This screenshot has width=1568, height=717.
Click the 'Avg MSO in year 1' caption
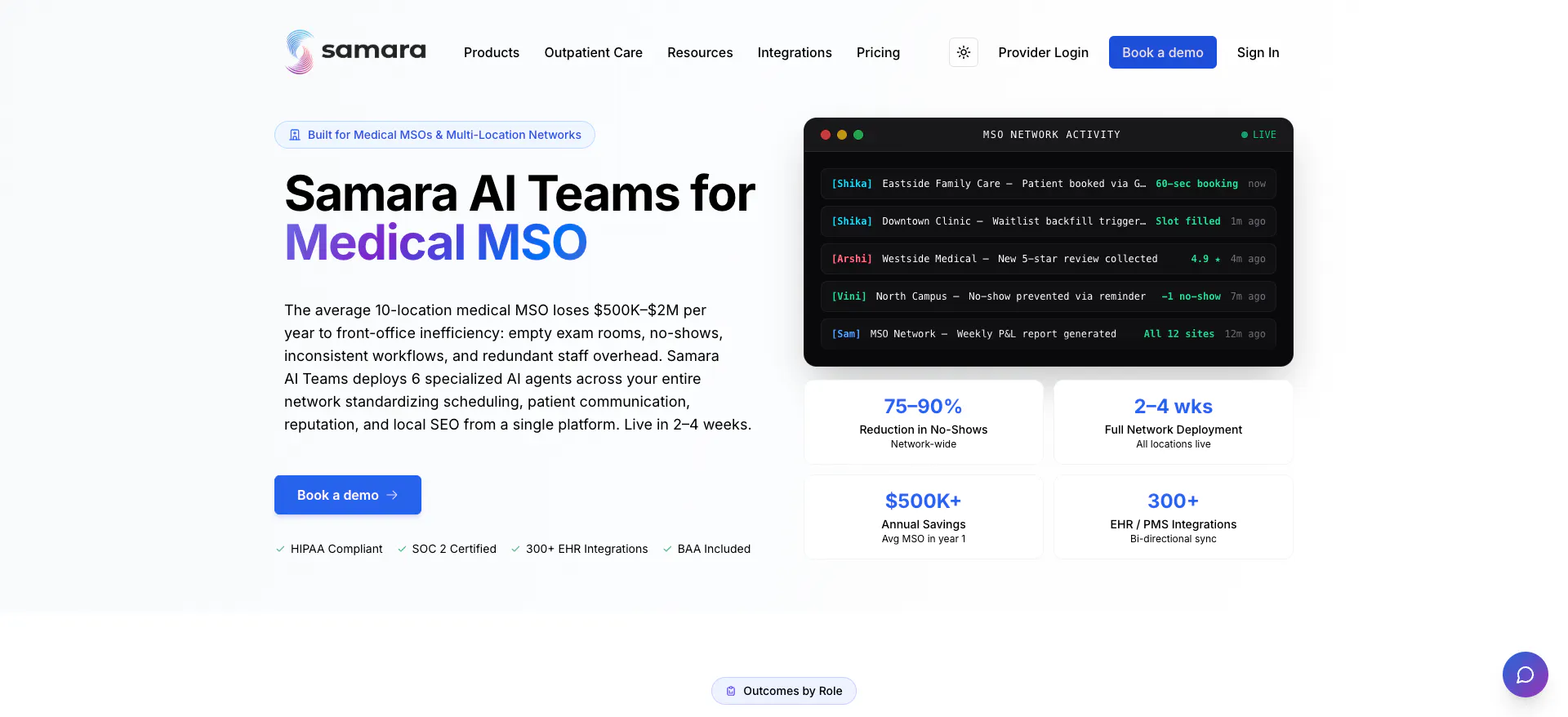coord(924,539)
